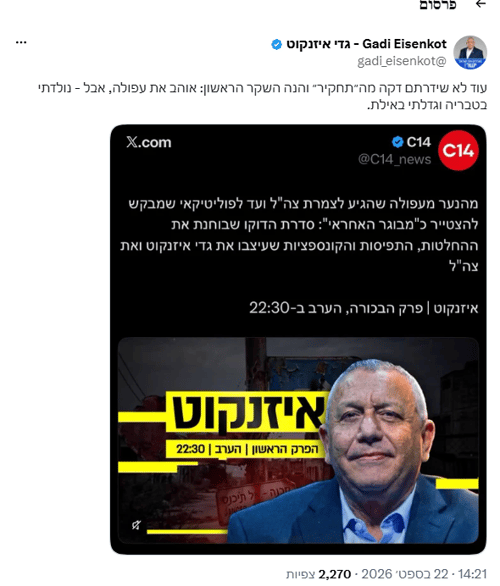Click C14's blue verified badge
This screenshot has height=586, width=500.
(398, 142)
